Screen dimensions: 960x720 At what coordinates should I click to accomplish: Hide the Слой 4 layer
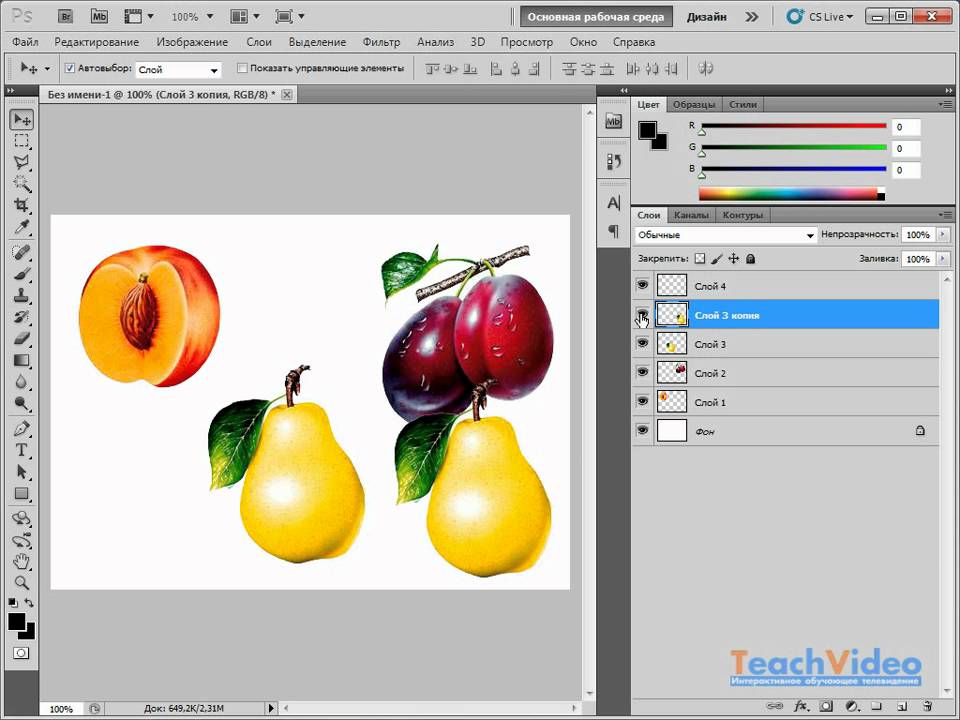click(641, 286)
